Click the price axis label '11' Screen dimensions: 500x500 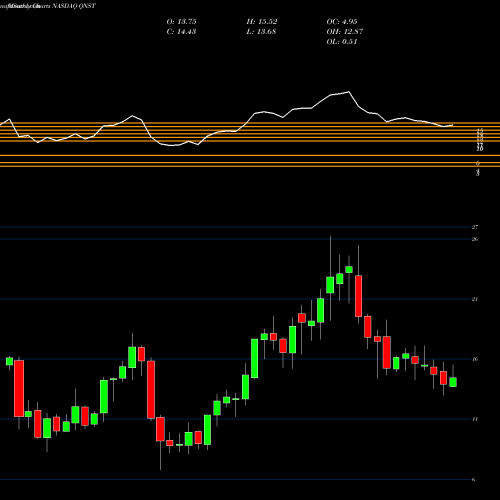[475, 419]
